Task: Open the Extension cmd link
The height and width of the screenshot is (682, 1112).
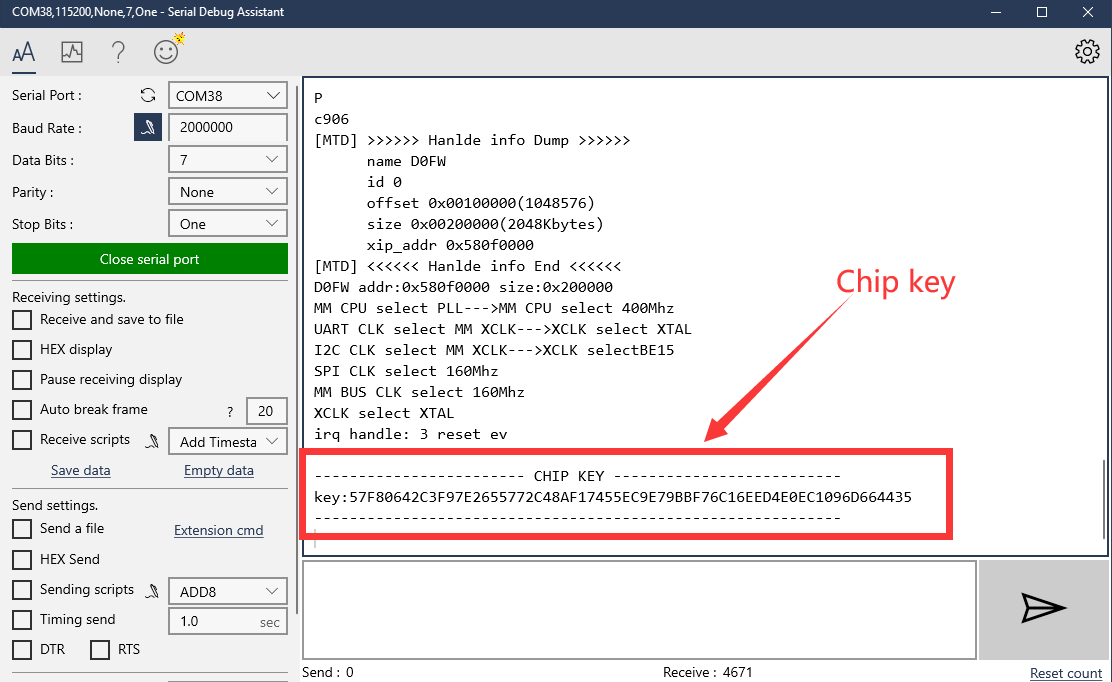Action: (x=218, y=530)
